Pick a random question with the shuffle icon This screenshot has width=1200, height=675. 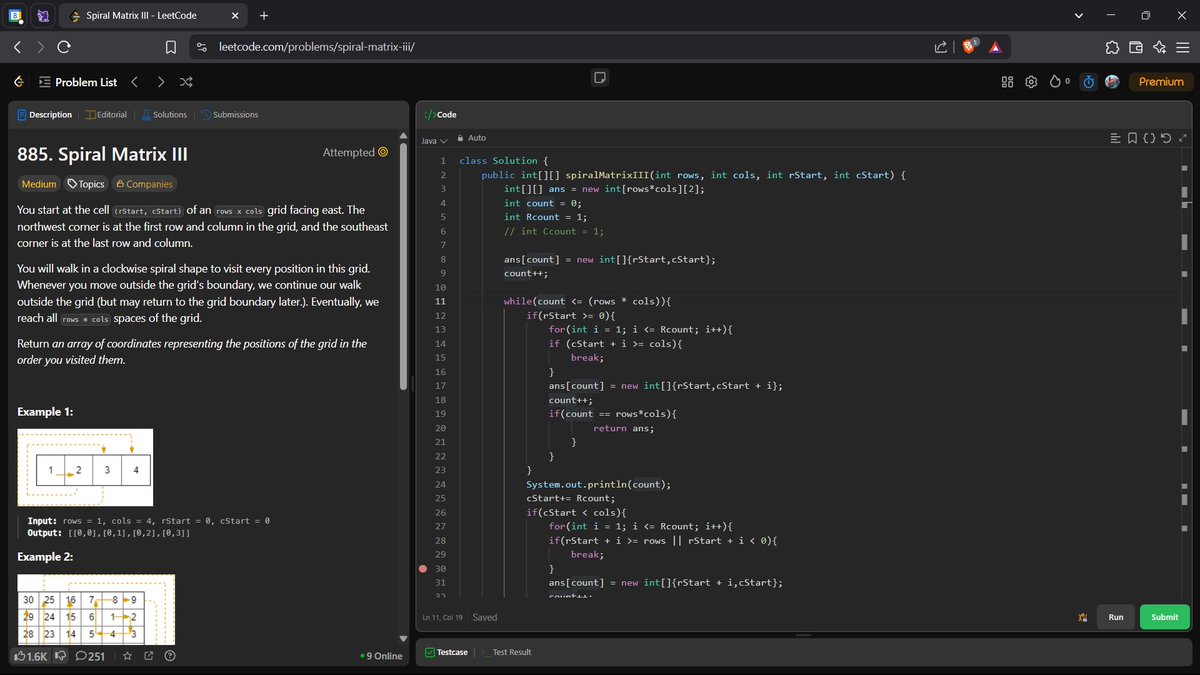pos(184,82)
